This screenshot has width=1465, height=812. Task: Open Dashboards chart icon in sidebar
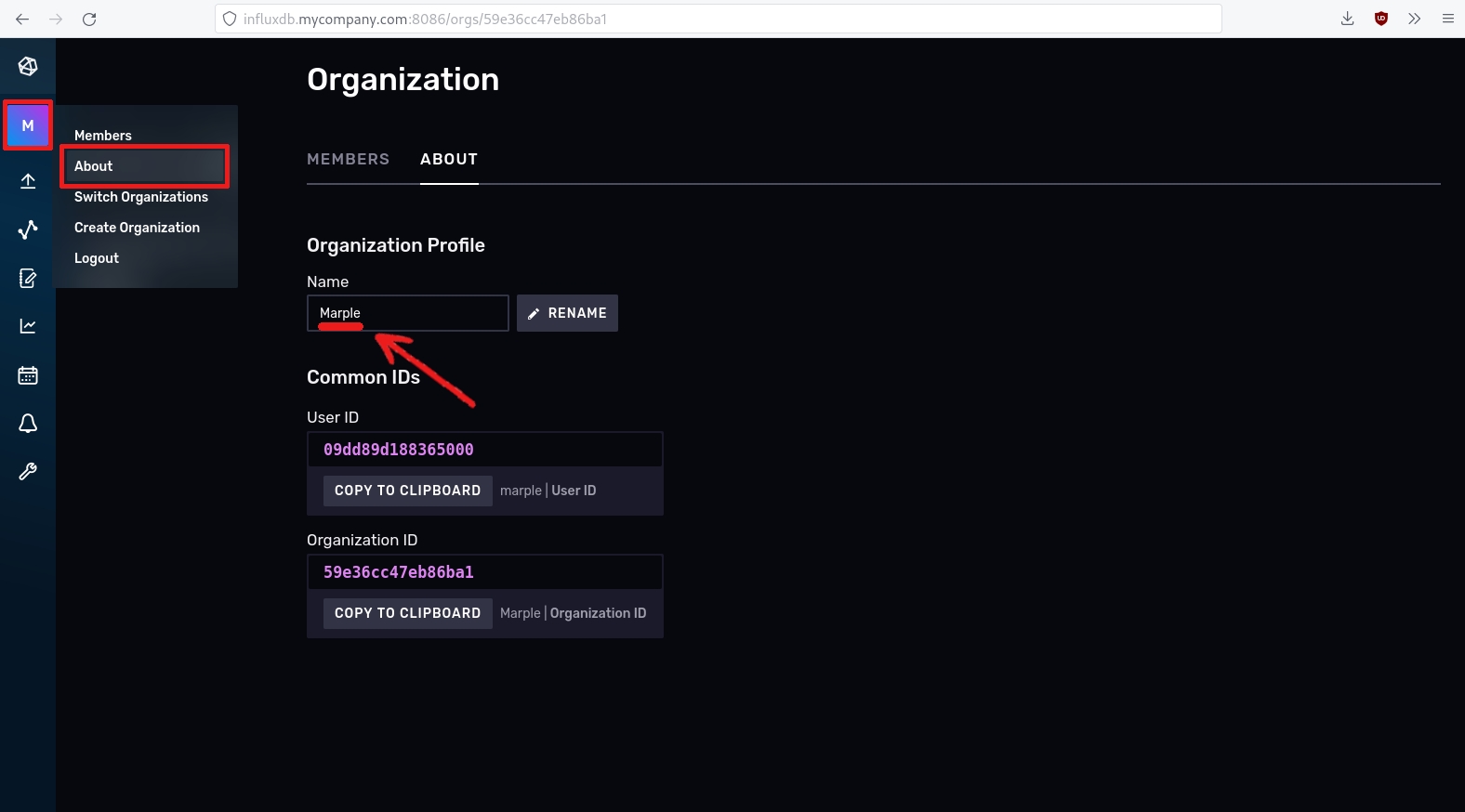(x=28, y=326)
